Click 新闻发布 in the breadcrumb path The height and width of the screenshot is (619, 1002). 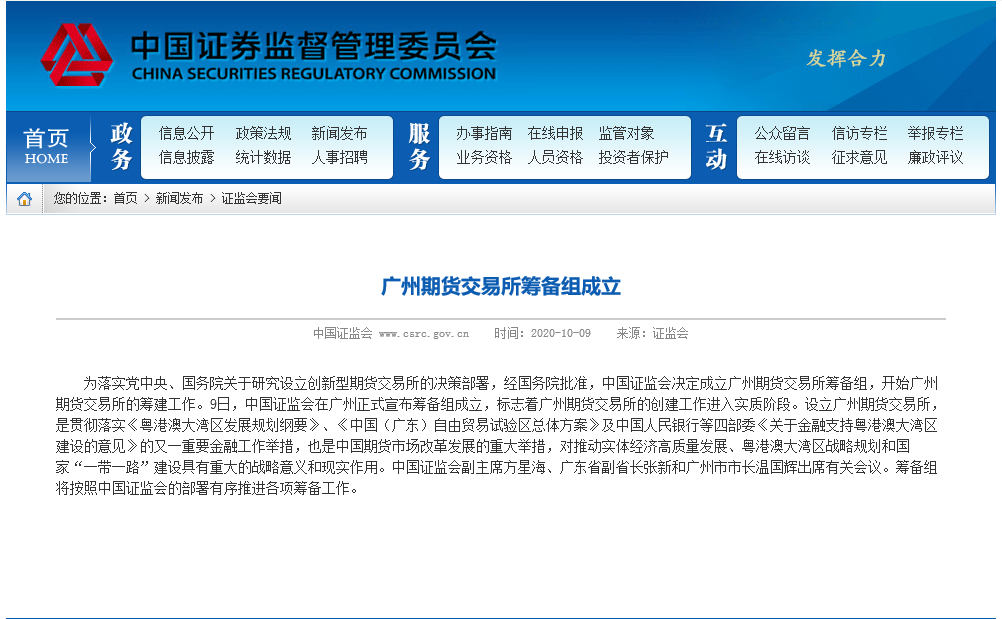[180, 199]
